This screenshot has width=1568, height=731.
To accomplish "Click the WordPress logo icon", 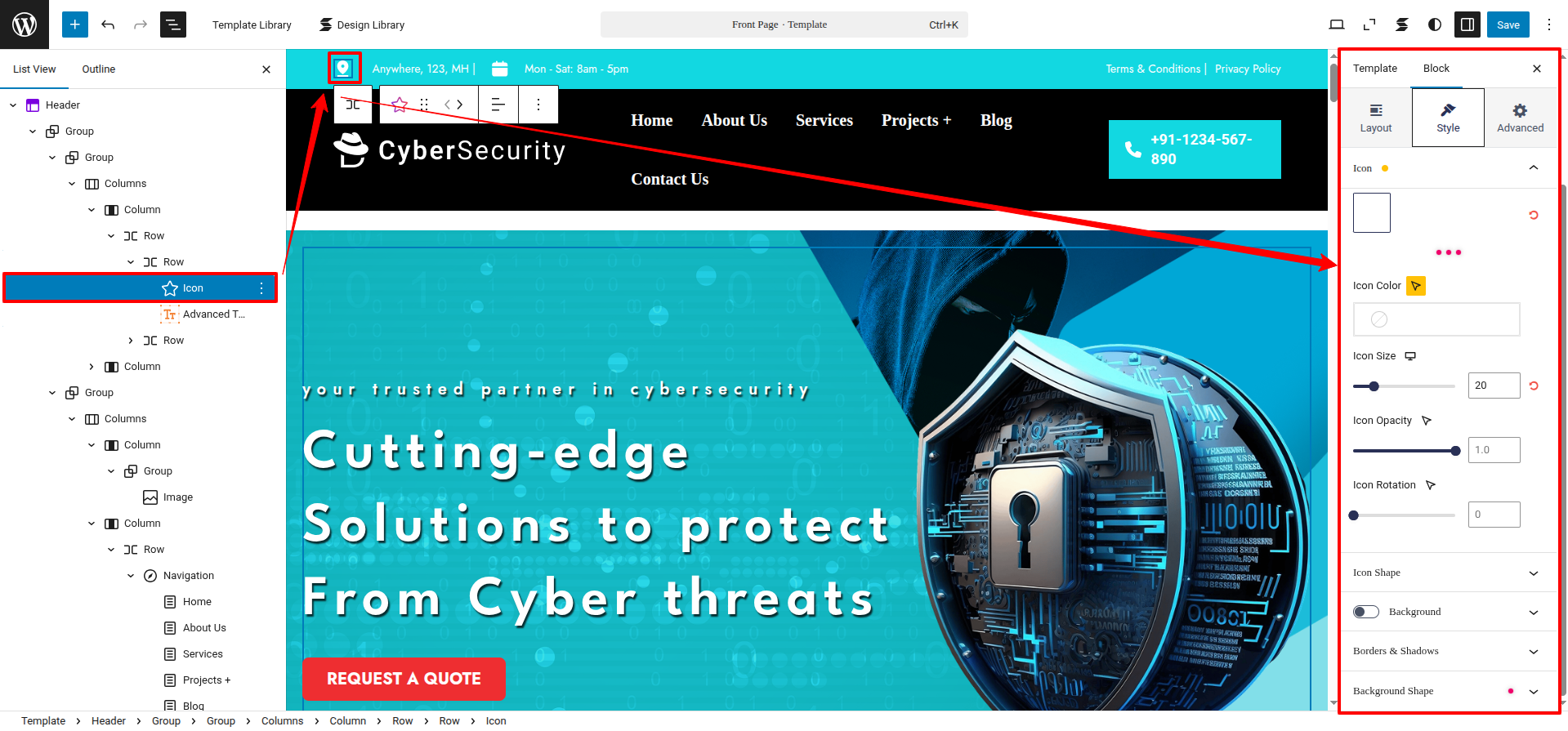I will tap(25, 25).
